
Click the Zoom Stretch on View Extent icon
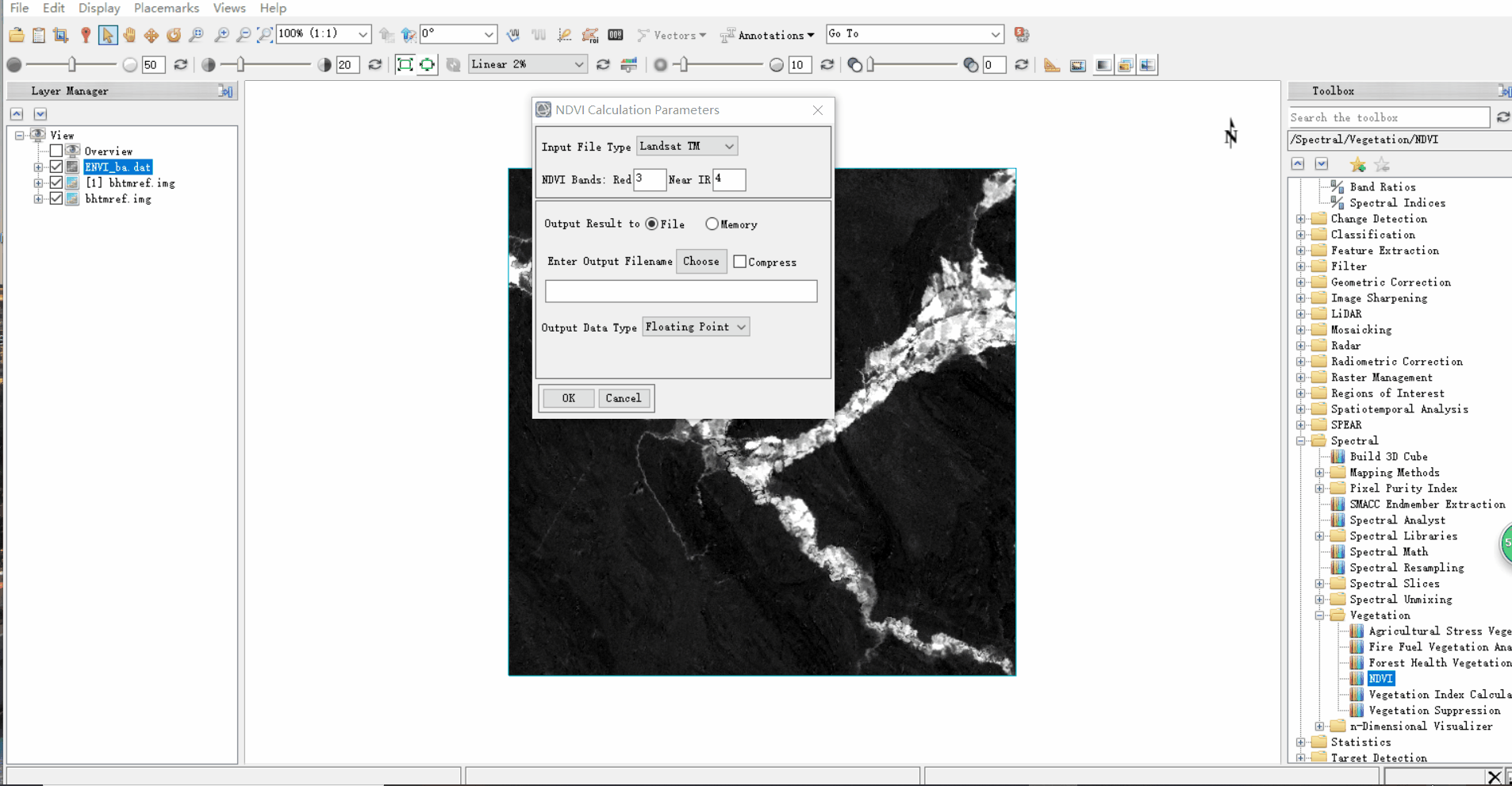pos(405,65)
